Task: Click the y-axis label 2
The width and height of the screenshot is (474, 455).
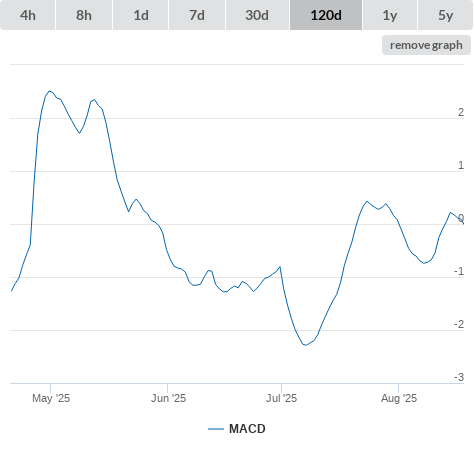Action: point(461,112)
